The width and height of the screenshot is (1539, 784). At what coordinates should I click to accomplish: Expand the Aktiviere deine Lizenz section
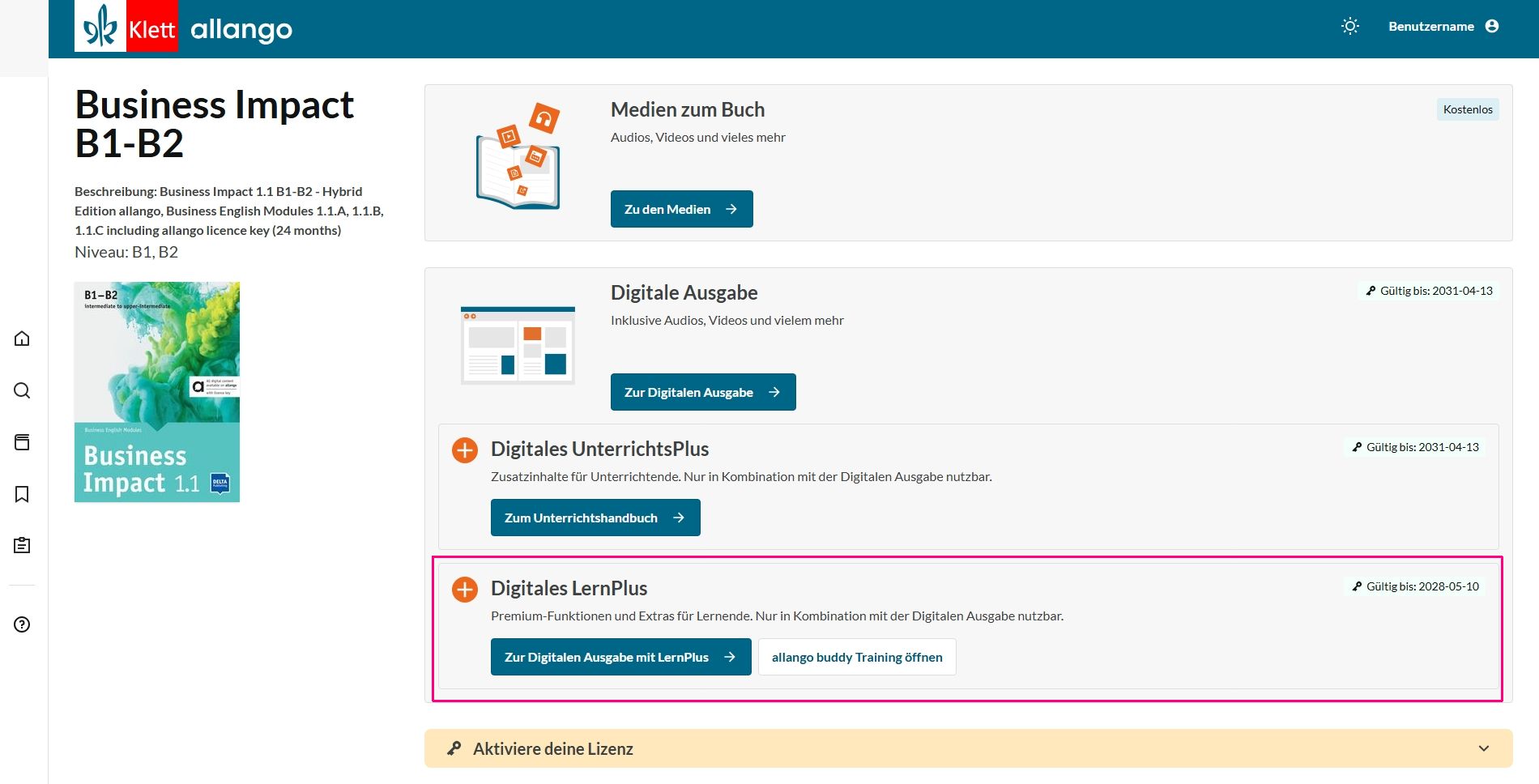(x=553, y=748)
